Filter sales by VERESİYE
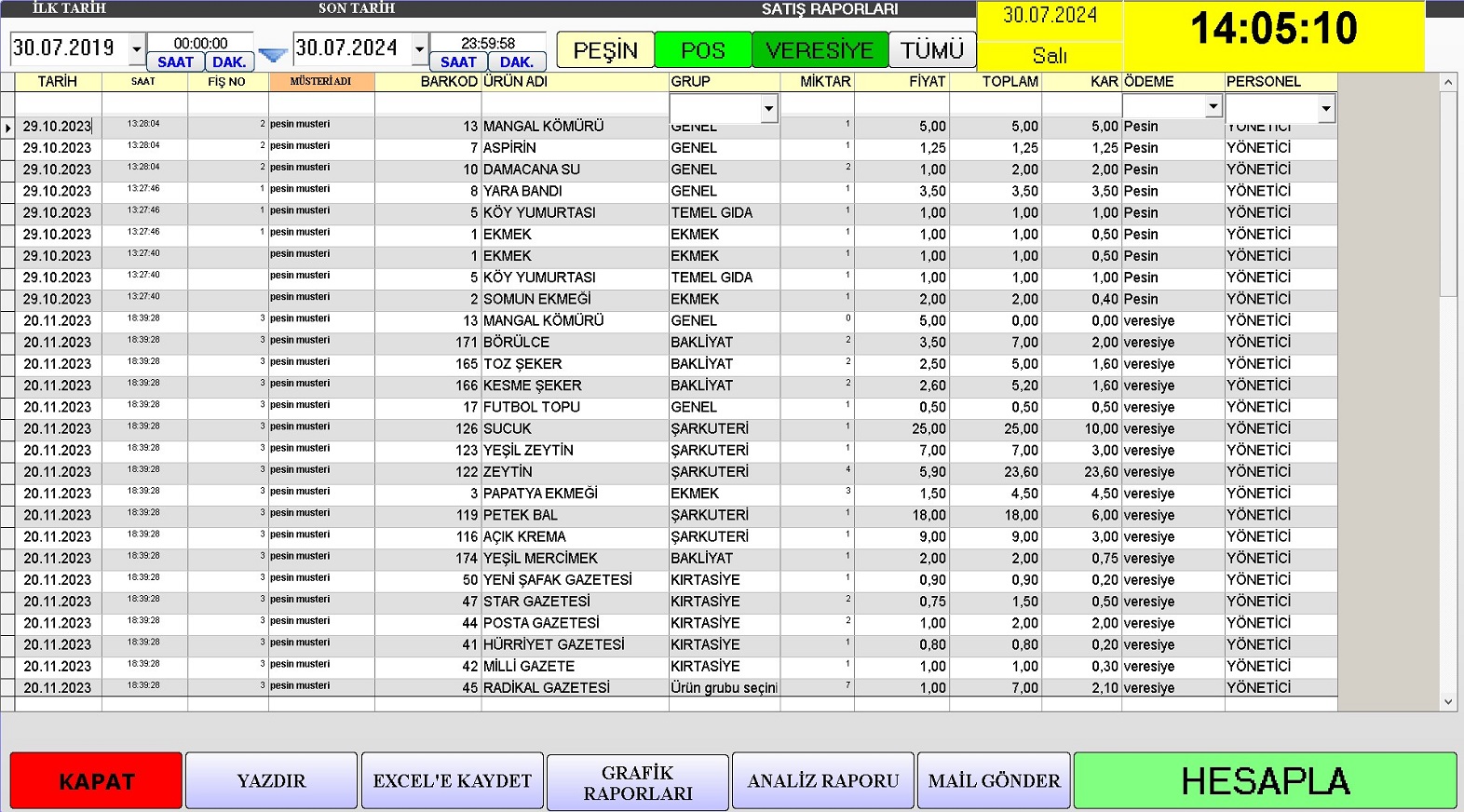Screen dimensions: 1464x812 [820, 50]
